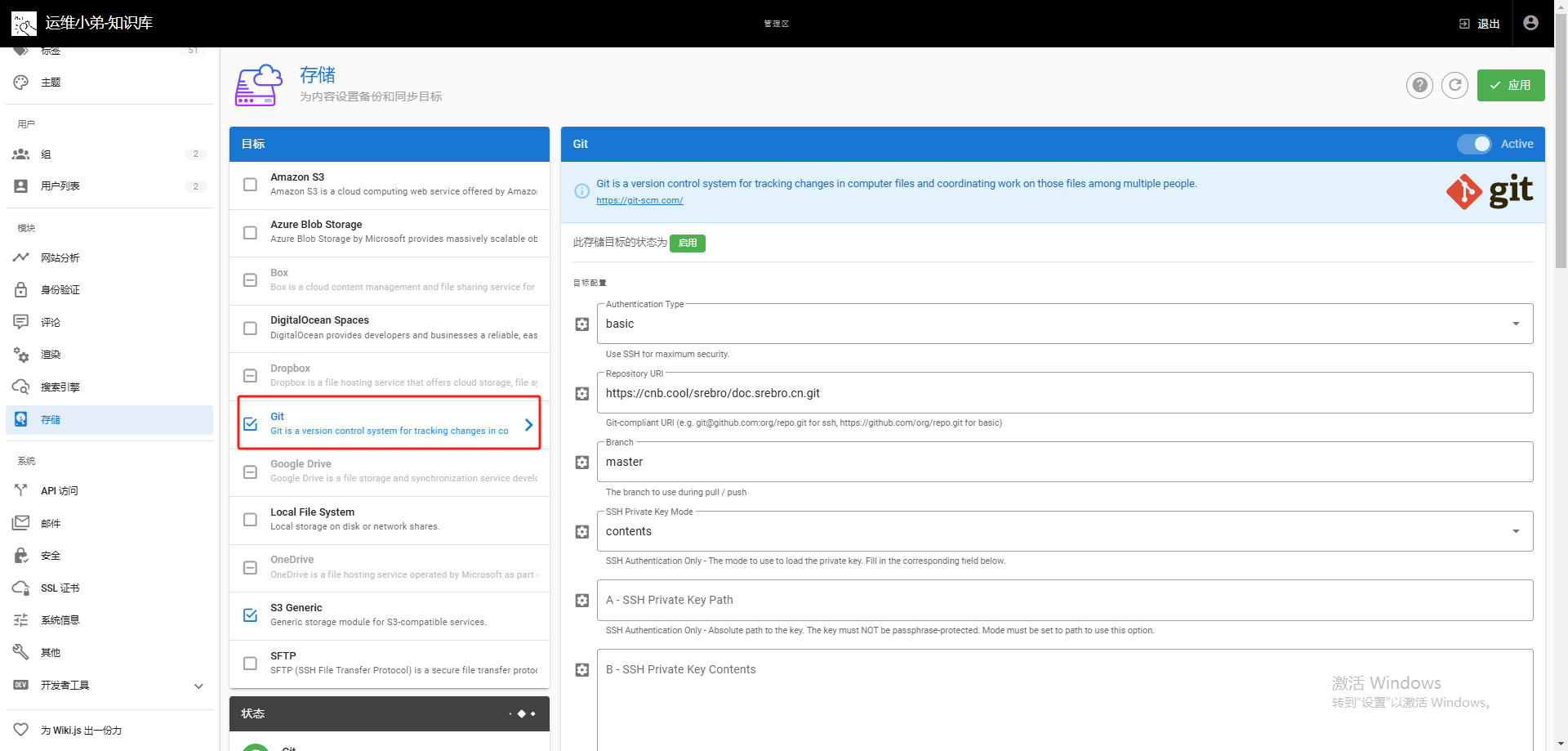This screenshot has height=751, width=1568.
Task: Select the S3 Generic storage target
Action: tap(390, 615)
